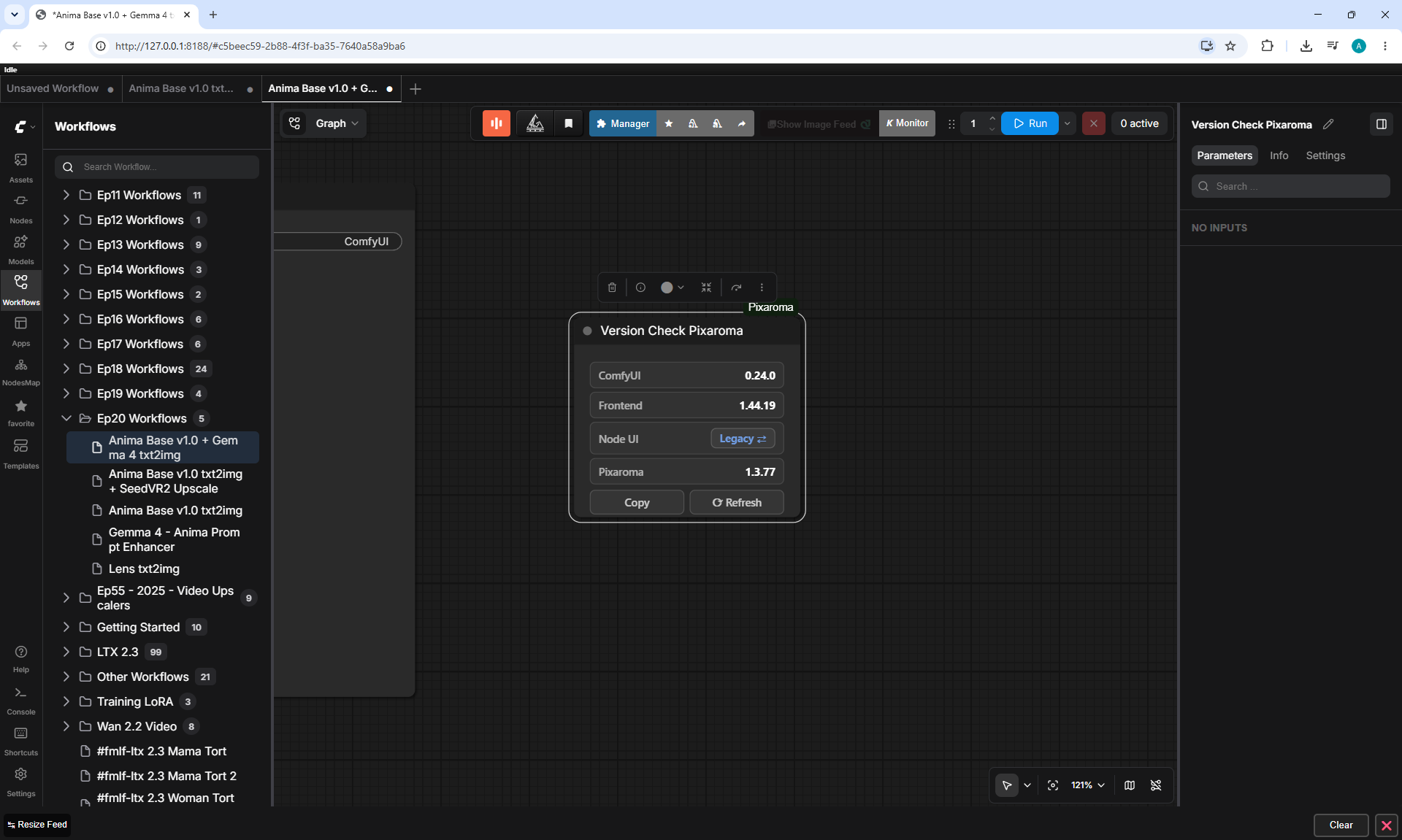Fit view to the canvas content
1402x840 pixels.
click(x=1053, y=785)
